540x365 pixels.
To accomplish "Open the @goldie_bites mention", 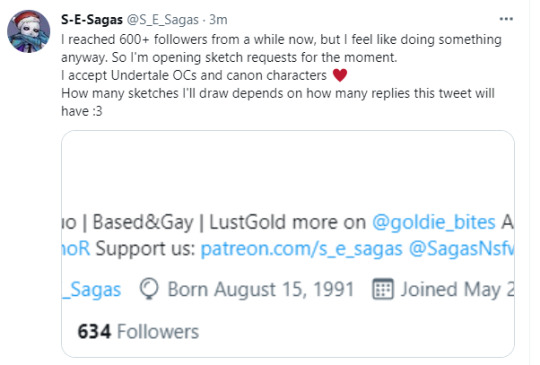I will click(x=434, y=222).
